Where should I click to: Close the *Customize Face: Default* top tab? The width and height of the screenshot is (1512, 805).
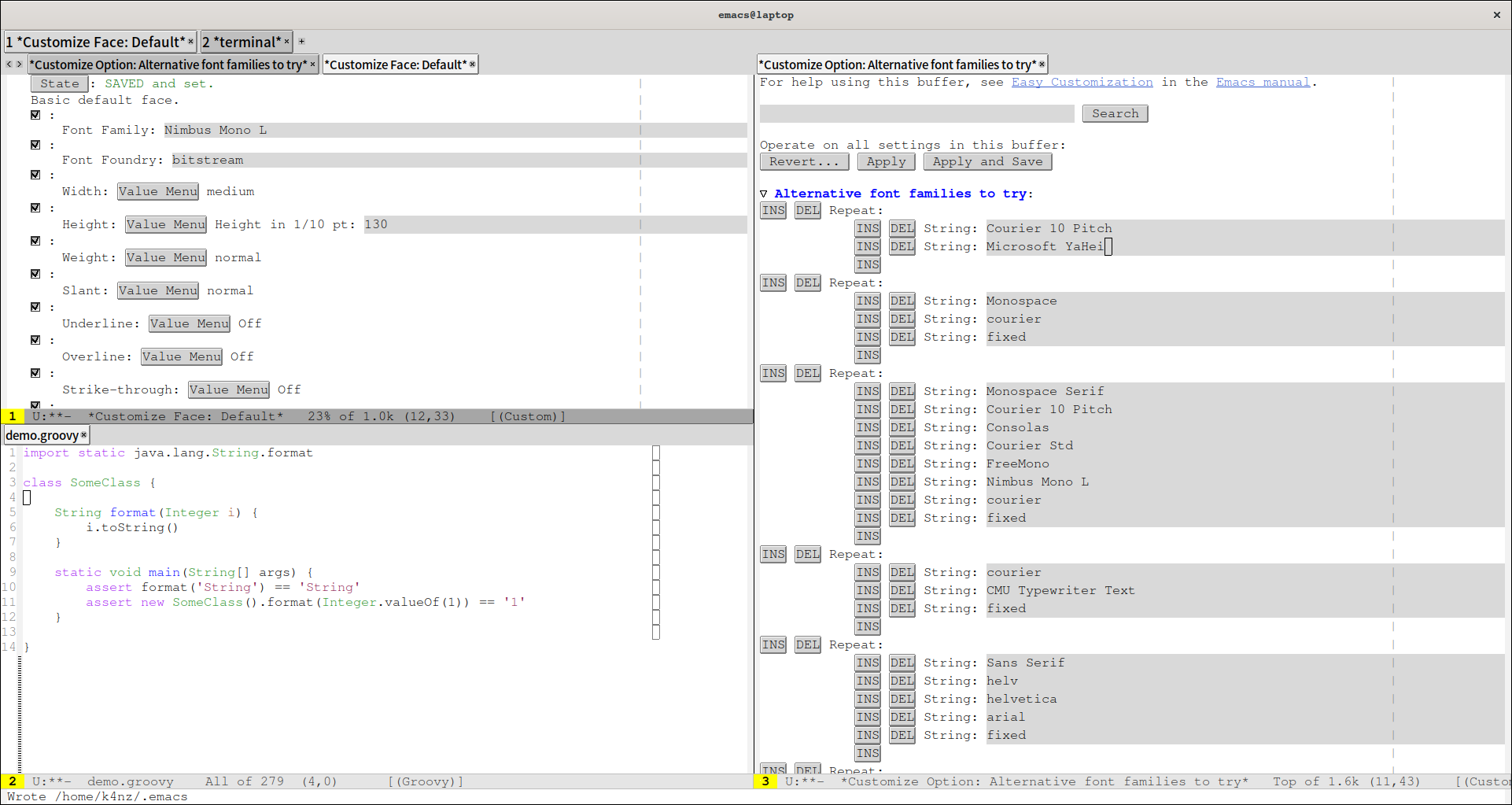click(190, 42)
